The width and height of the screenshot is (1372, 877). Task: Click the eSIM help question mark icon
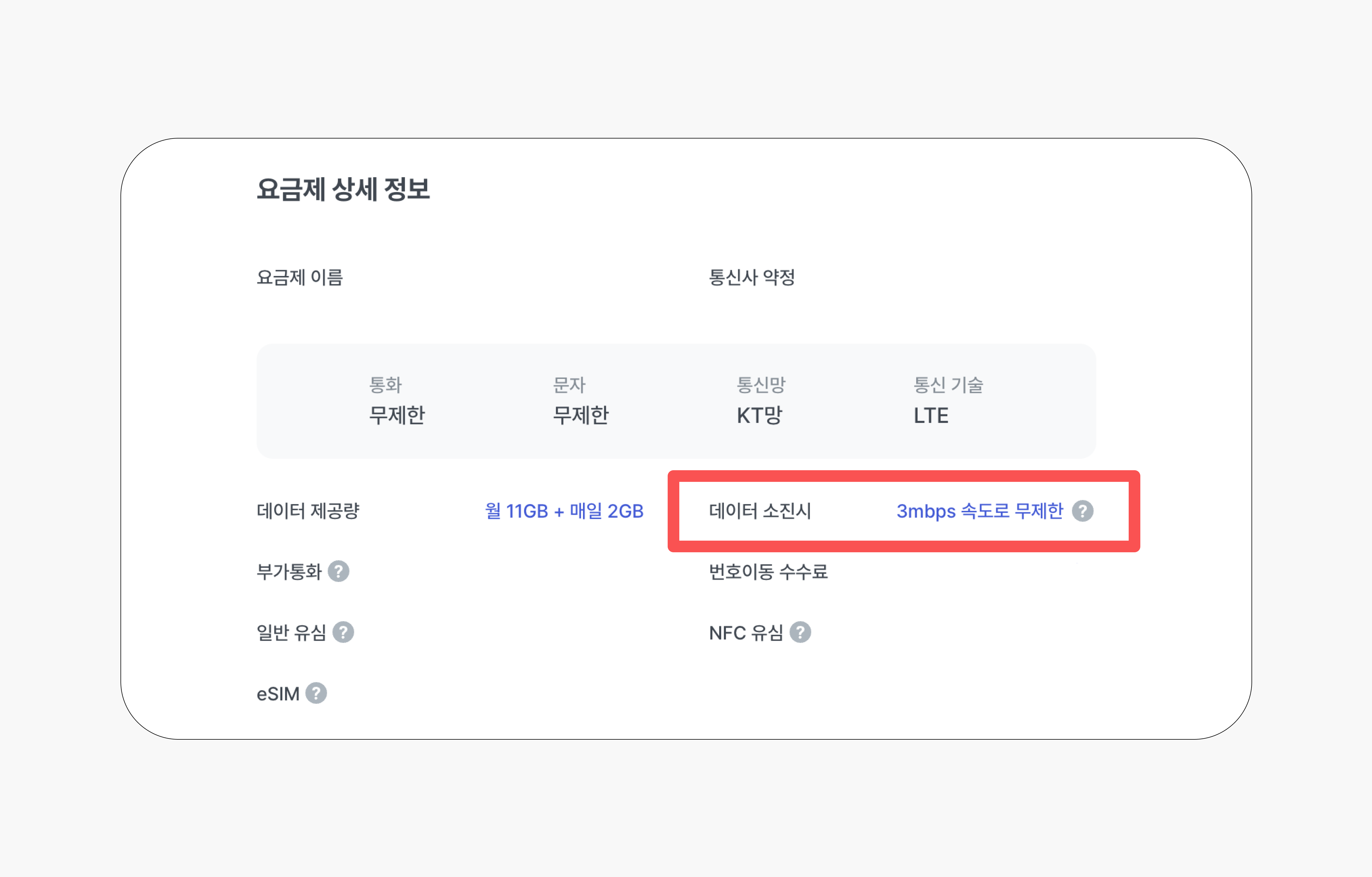coord(316,693)
